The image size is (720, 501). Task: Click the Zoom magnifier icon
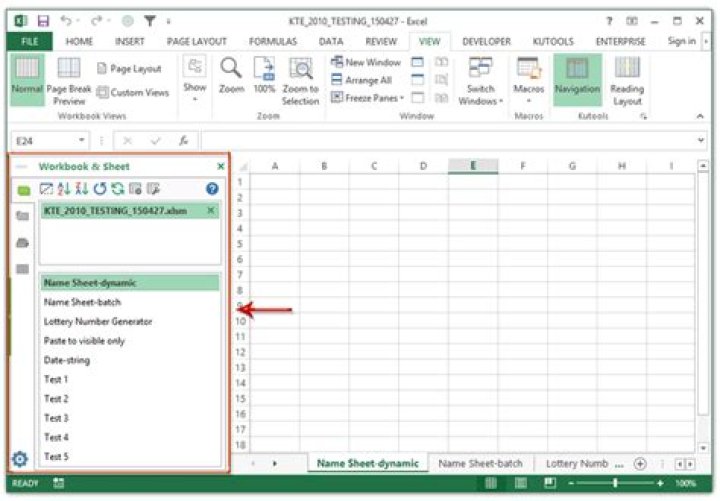pos(231,79)
